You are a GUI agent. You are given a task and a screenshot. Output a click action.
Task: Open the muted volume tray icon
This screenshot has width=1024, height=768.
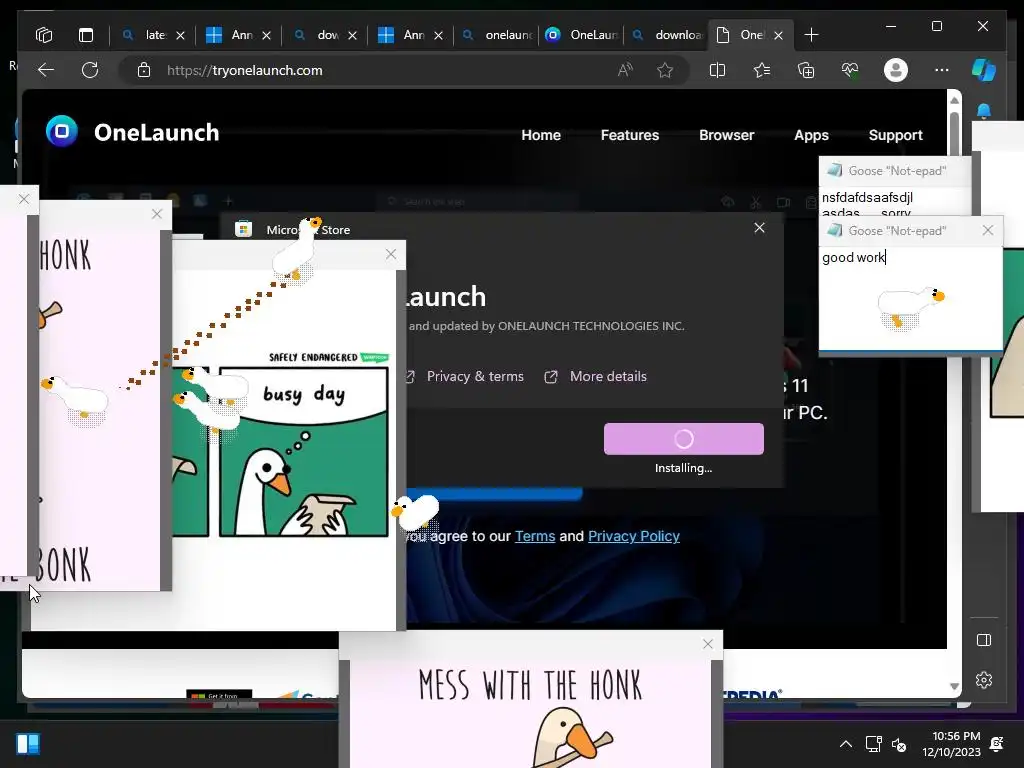(899, 744)
